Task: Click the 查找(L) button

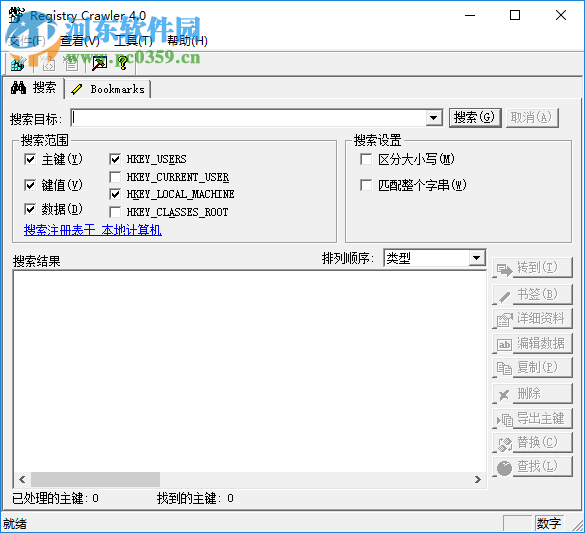Action: 532,467
